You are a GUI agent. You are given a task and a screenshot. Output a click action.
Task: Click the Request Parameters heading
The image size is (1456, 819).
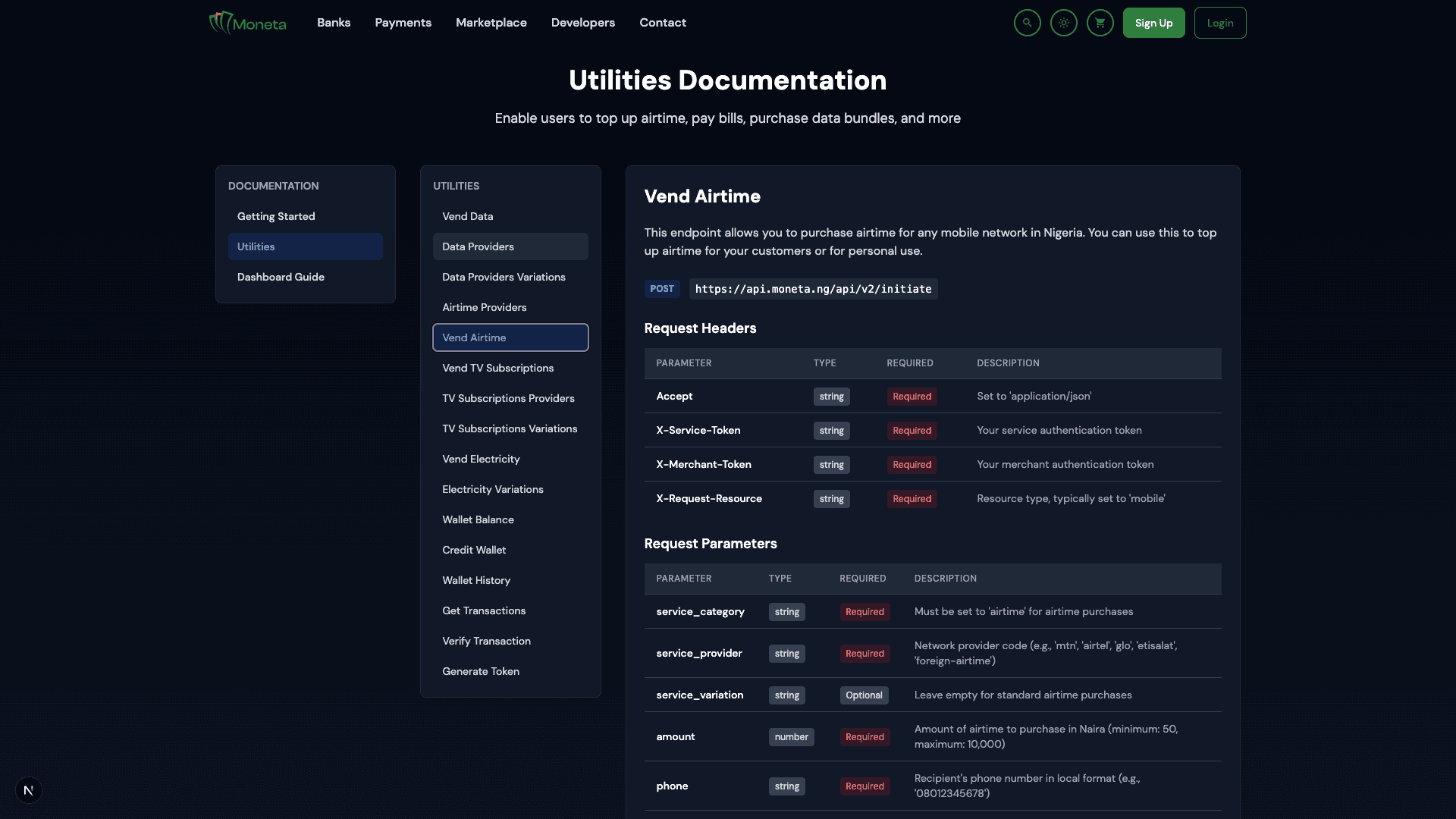pyautogui.click(x=711, y=544)
